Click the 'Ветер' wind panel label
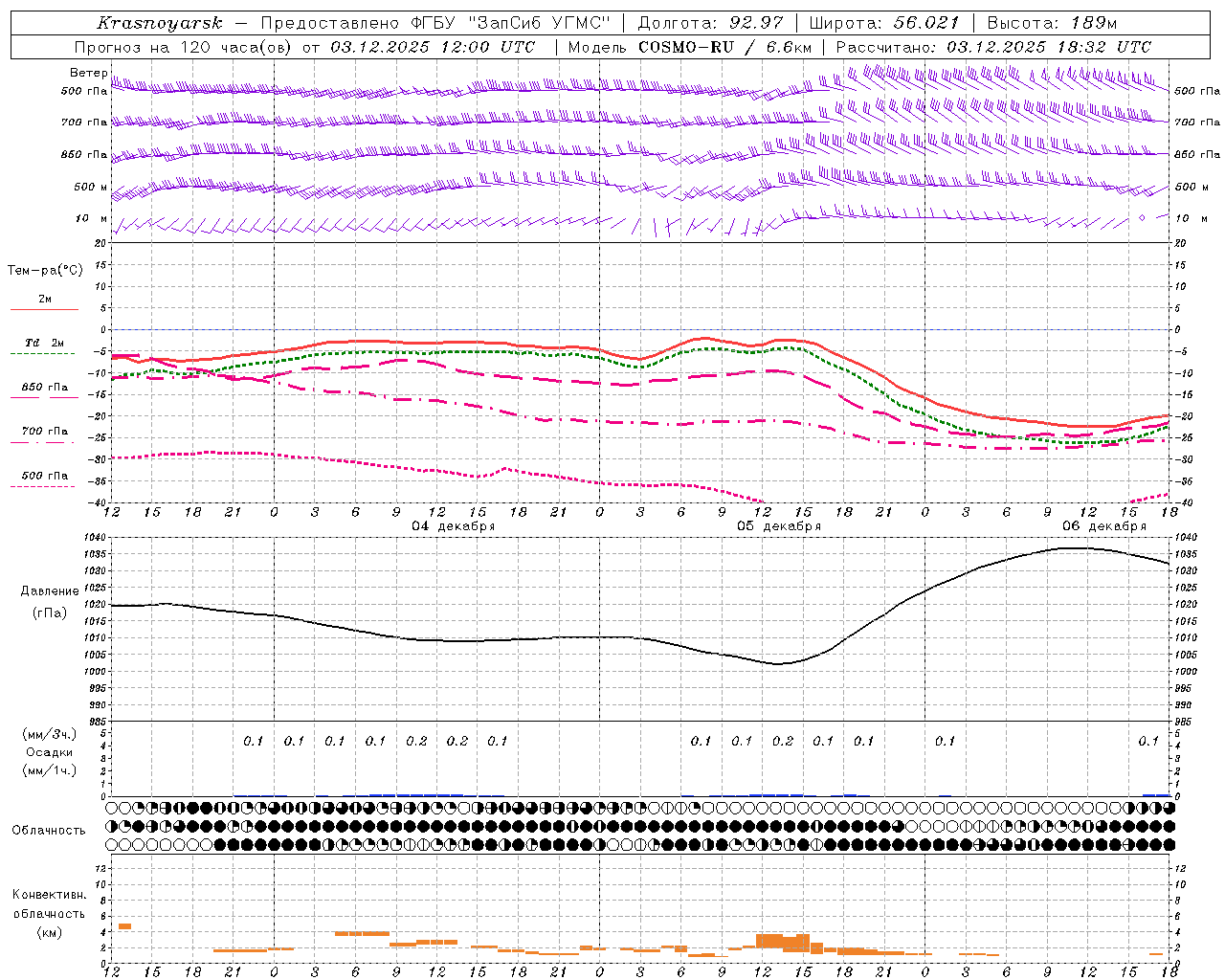Viewport: 1225px width, 980px height. click(x=89, y=73)
